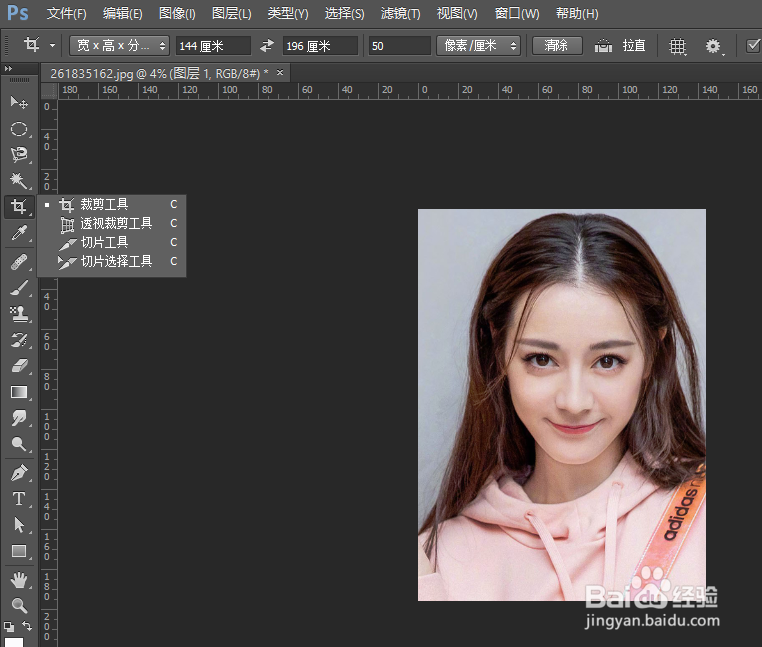This screenshot has height=647, width=762.
Task: Click the Straighten level icon
Action: [x=603, y=46]
